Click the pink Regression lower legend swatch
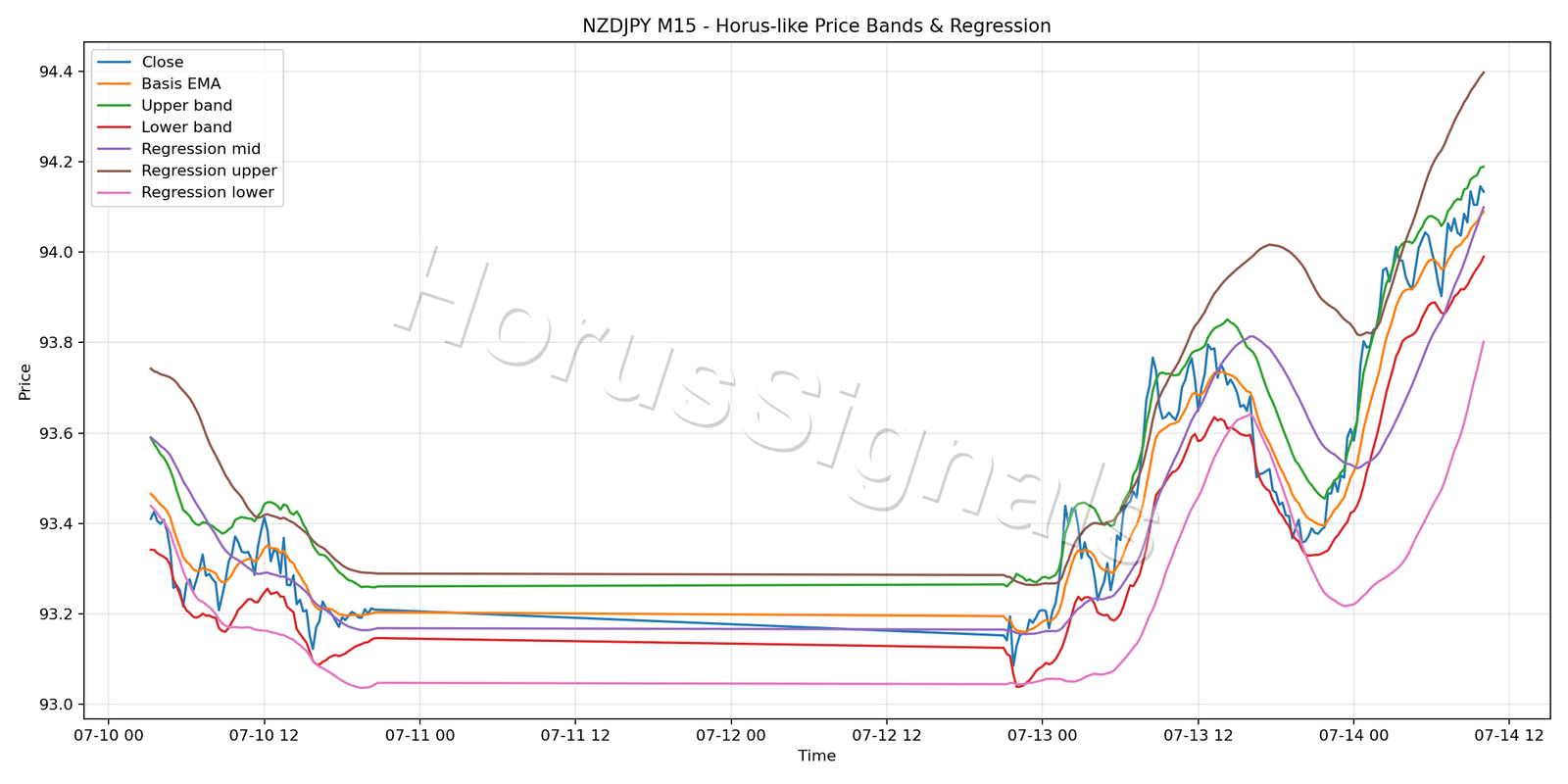Screen dimensions: 1568x784 click(114, 192)
